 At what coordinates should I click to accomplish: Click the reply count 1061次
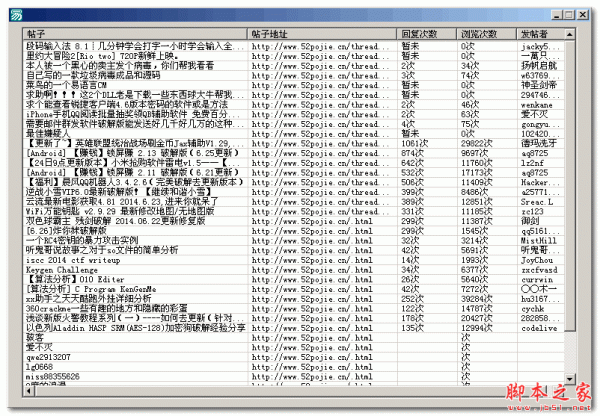pyautogui.click(x=414, y=144)
